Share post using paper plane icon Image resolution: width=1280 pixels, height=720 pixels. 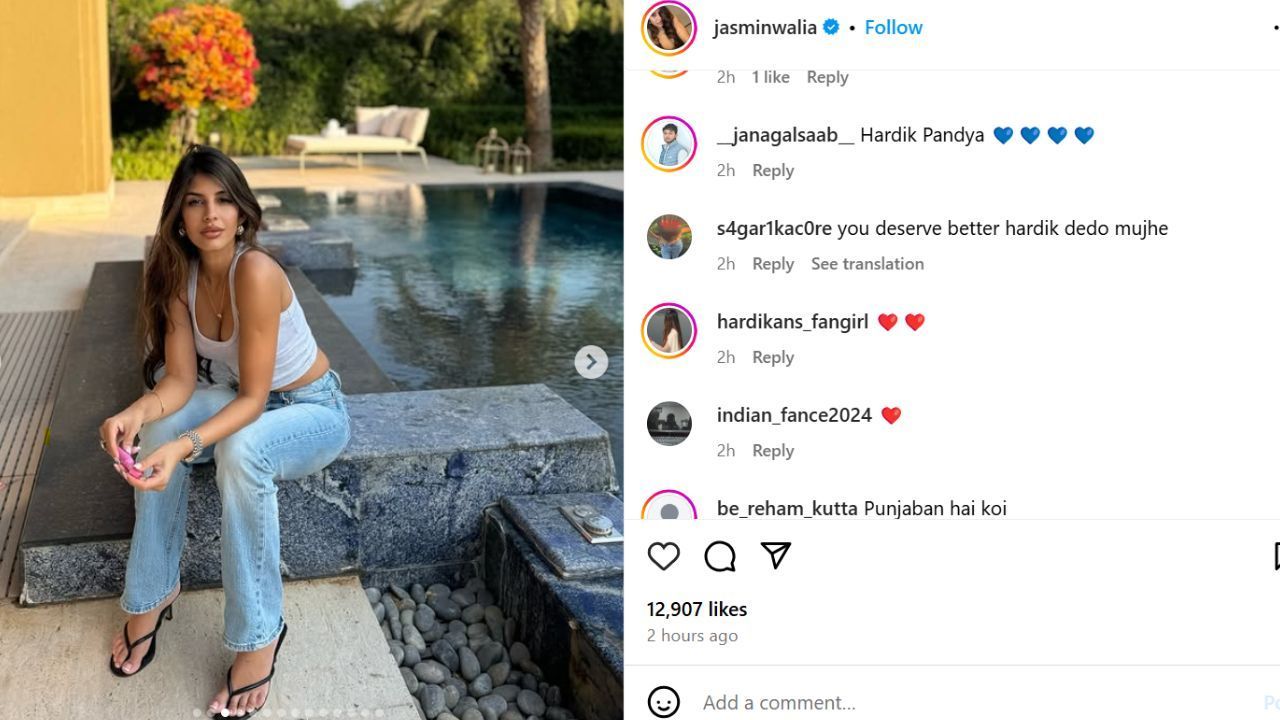coord(776,556)
